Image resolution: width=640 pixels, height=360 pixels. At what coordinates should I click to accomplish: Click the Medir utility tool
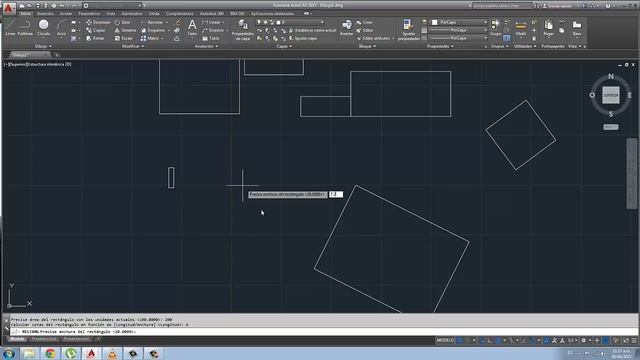click(x=521, y=28)
